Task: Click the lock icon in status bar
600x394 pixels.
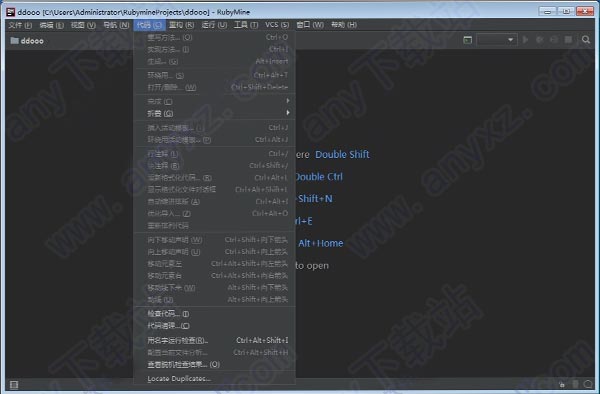Action: click(562, 384)
